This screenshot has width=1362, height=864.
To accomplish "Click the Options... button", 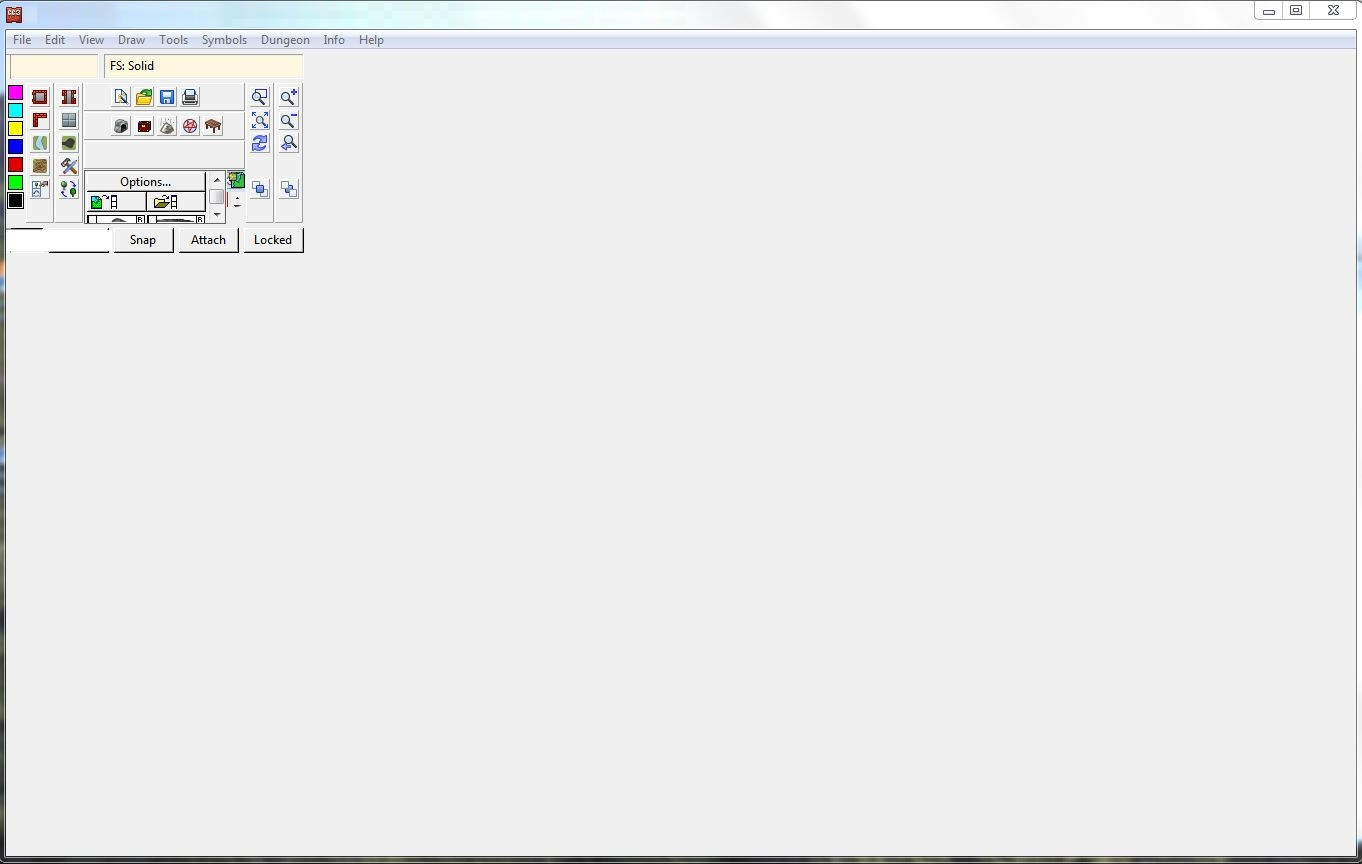I will pyautogui.click(x=146, y=182).
